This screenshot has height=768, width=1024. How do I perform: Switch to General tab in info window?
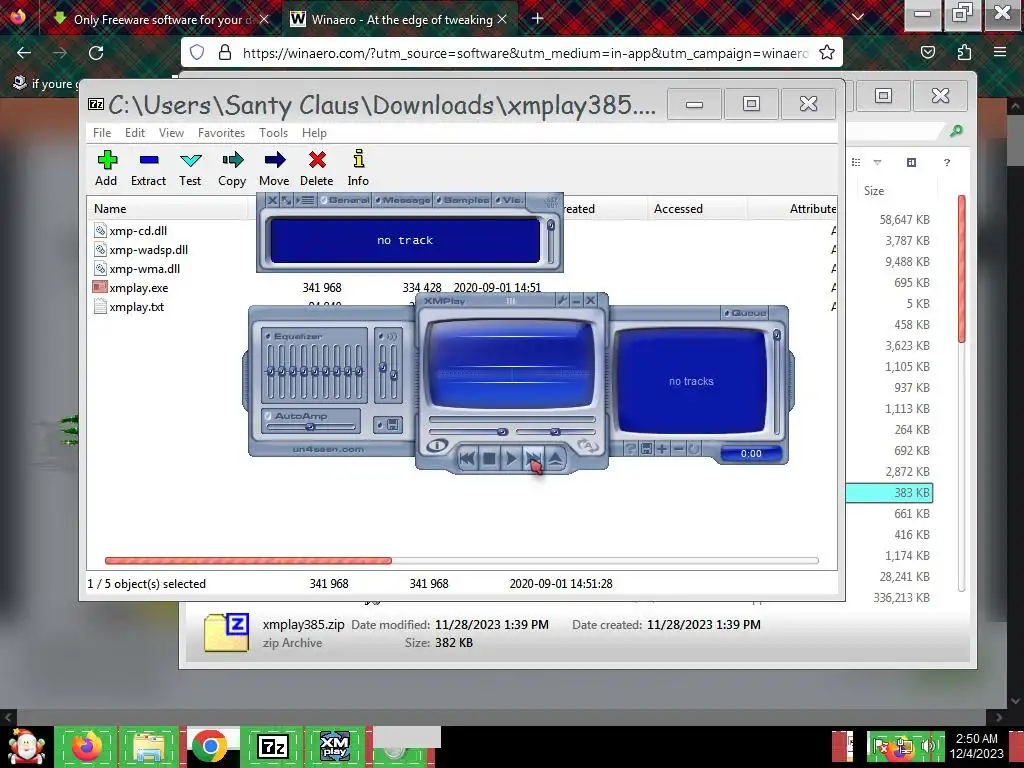(x=345, y=200)
